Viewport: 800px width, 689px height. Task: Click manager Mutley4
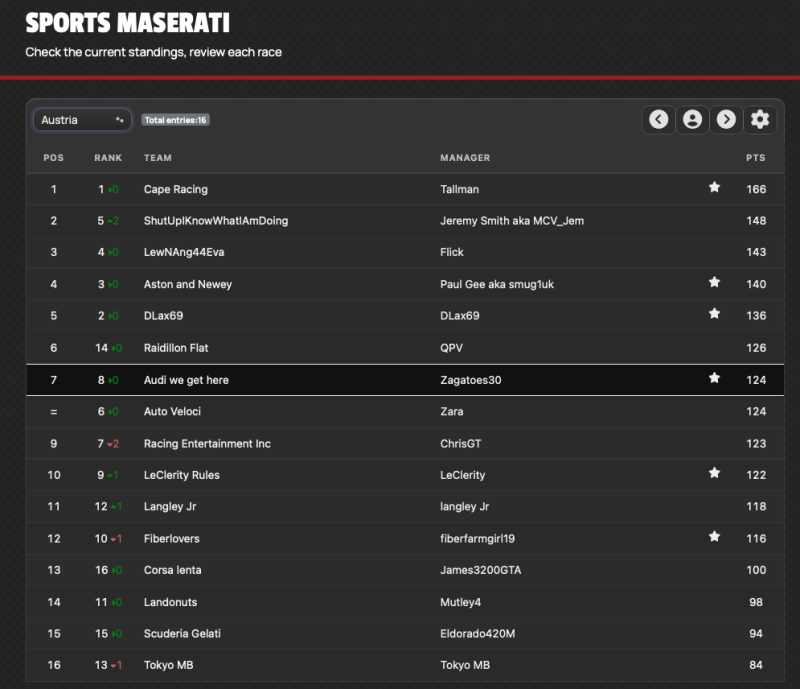[461, 602]
